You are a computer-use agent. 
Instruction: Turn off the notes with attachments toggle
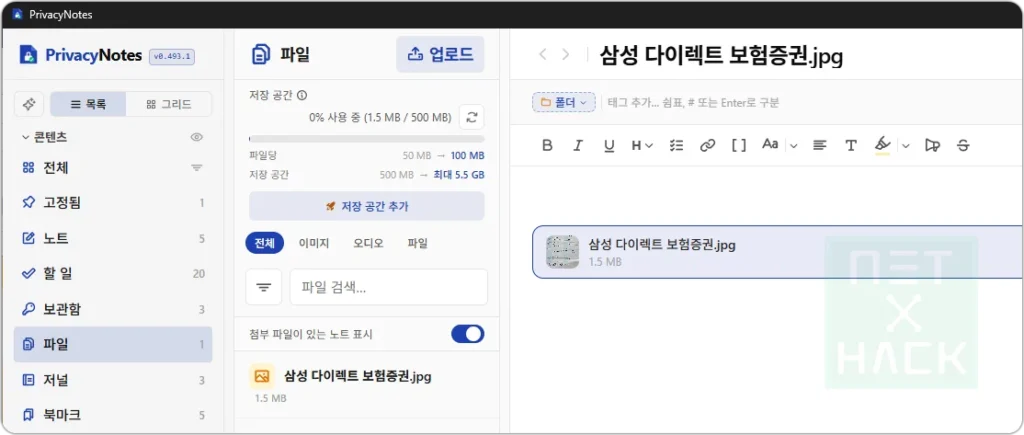(x=468, y=334)
